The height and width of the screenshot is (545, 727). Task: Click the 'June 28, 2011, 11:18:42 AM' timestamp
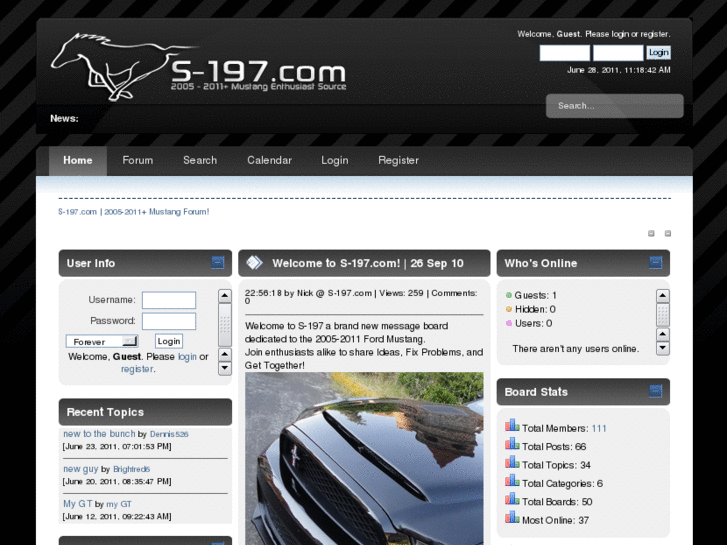[x=619, y=70]
